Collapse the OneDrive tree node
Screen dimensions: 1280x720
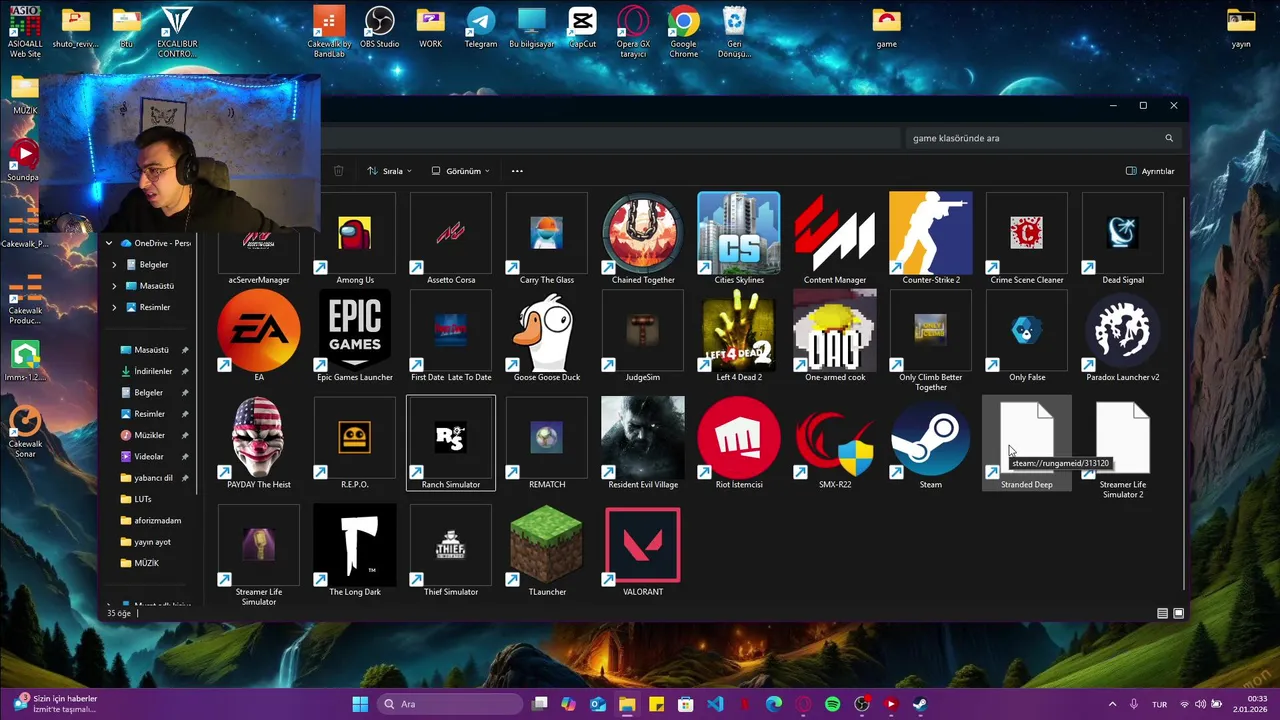click(x=110, y=243)
